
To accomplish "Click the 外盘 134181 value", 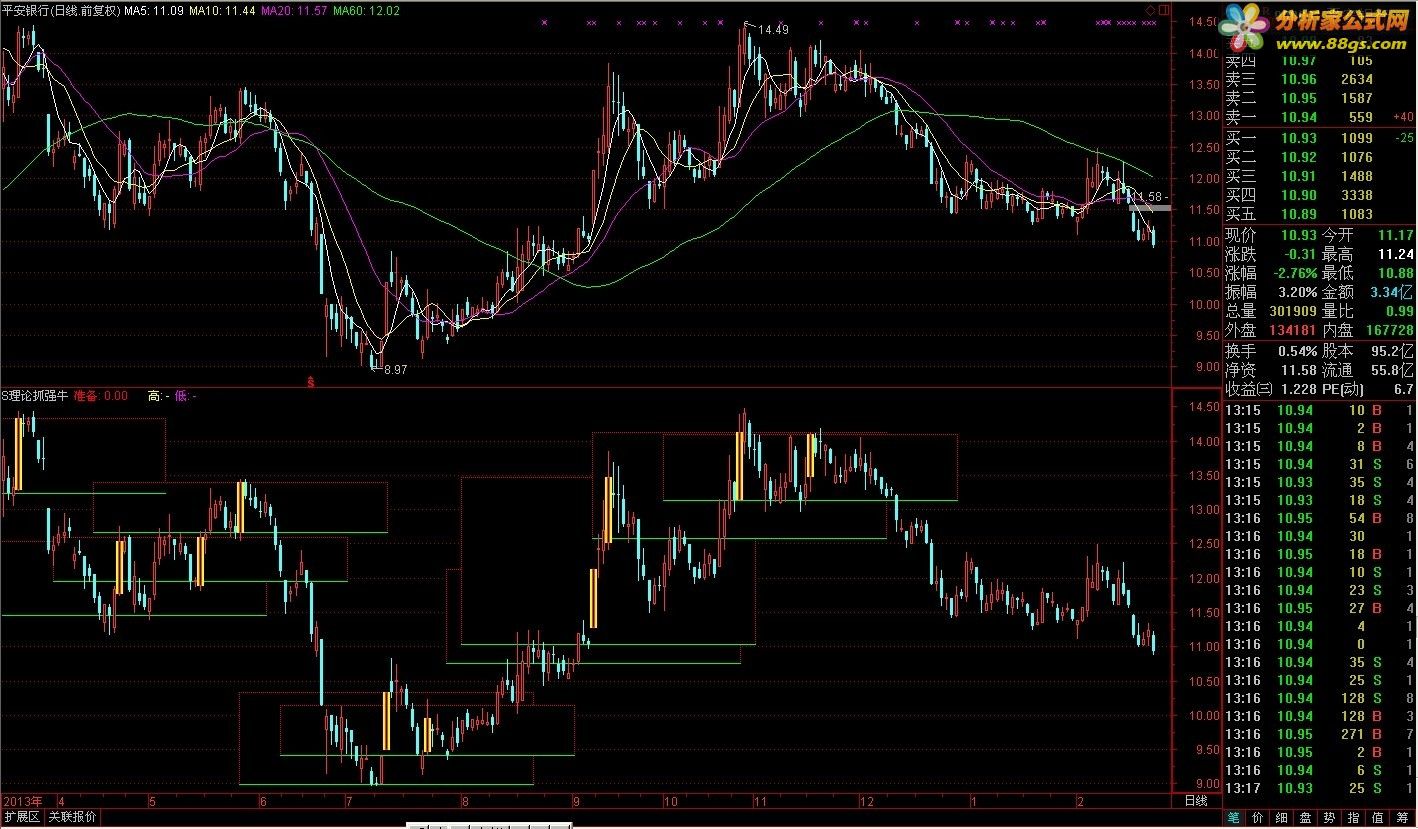I will [1292, 330].
